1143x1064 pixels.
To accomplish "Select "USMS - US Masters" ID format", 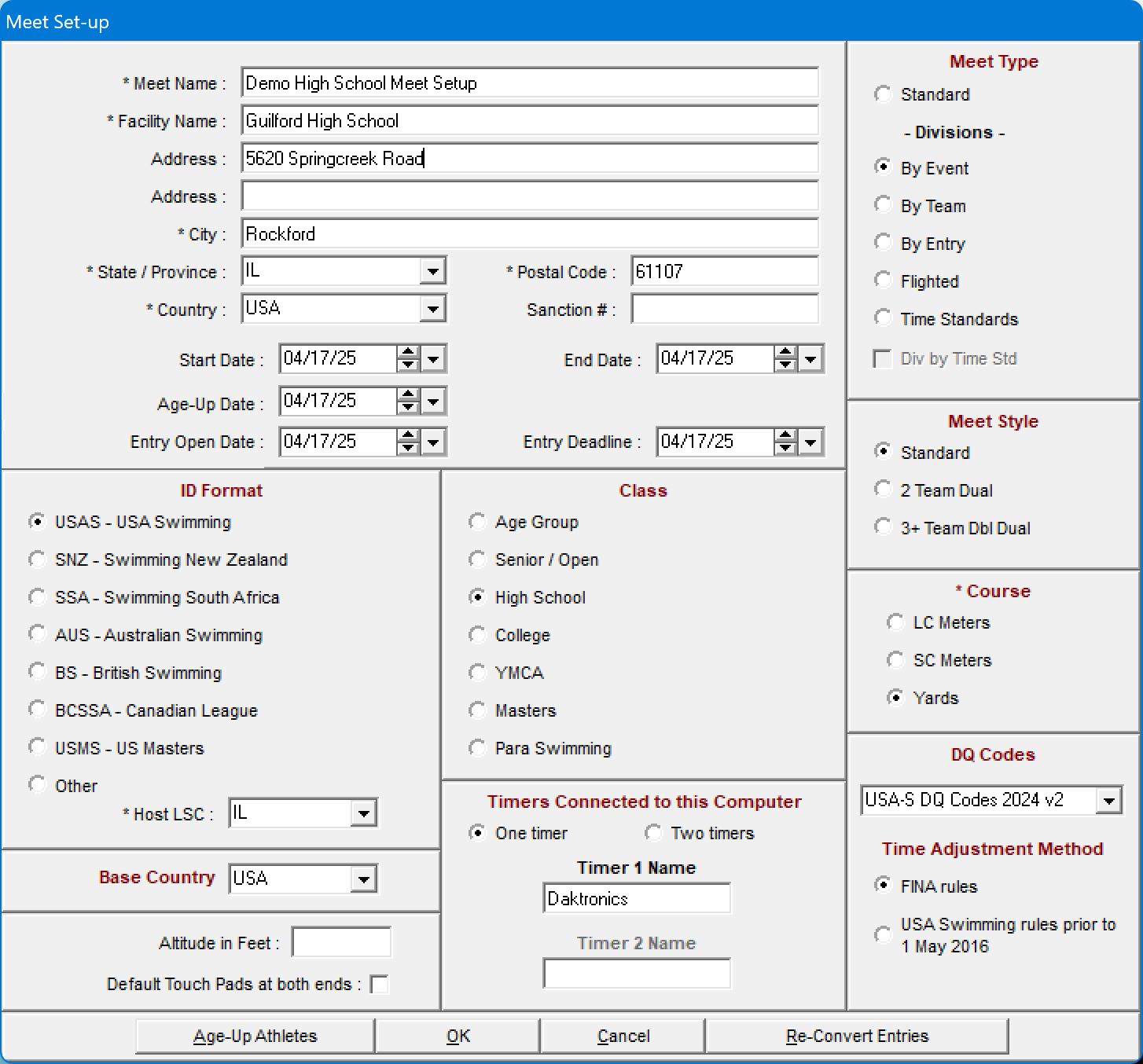I will 38,747.
